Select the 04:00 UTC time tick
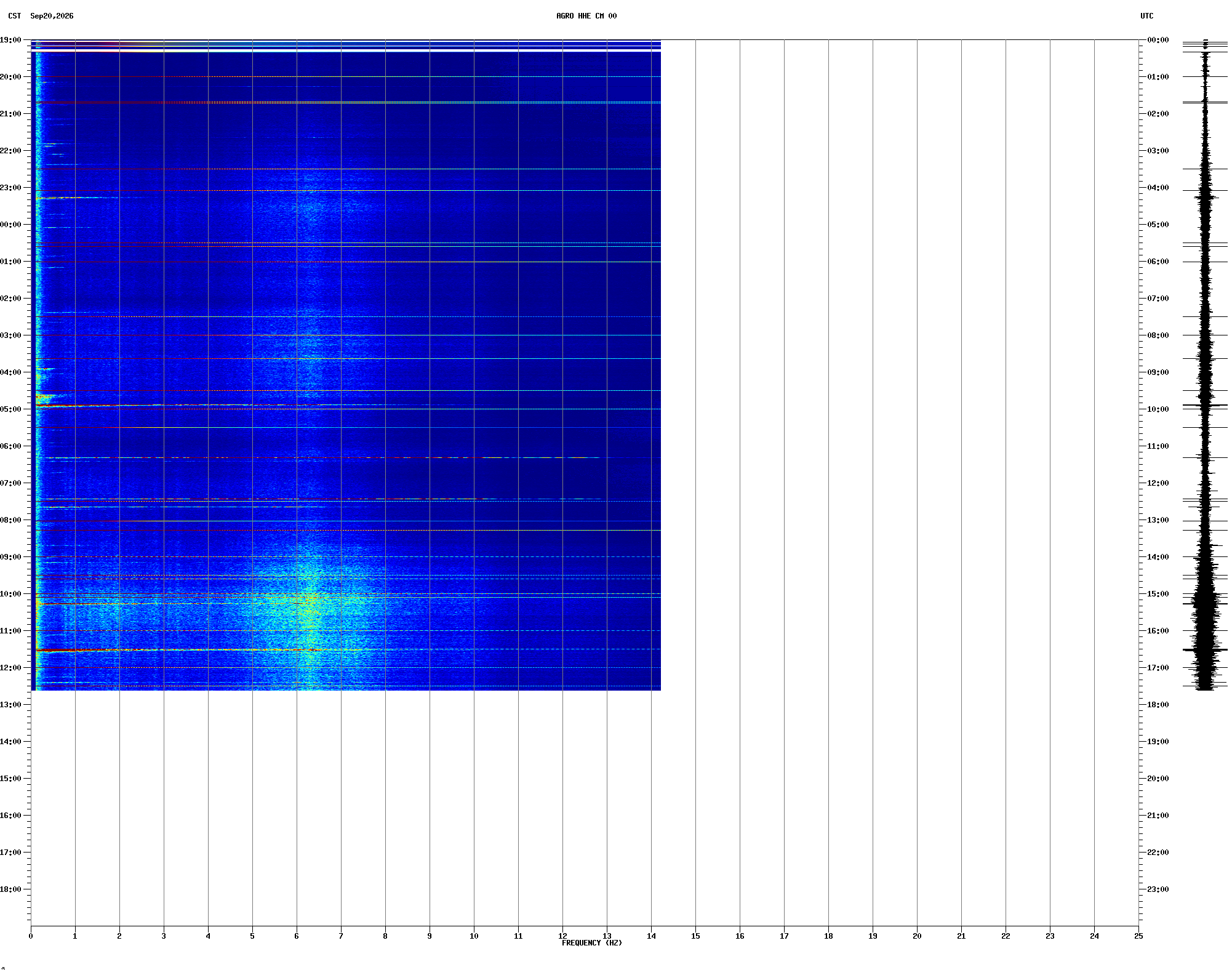Screen dimensions: 1232x975 click(1158, 188)
